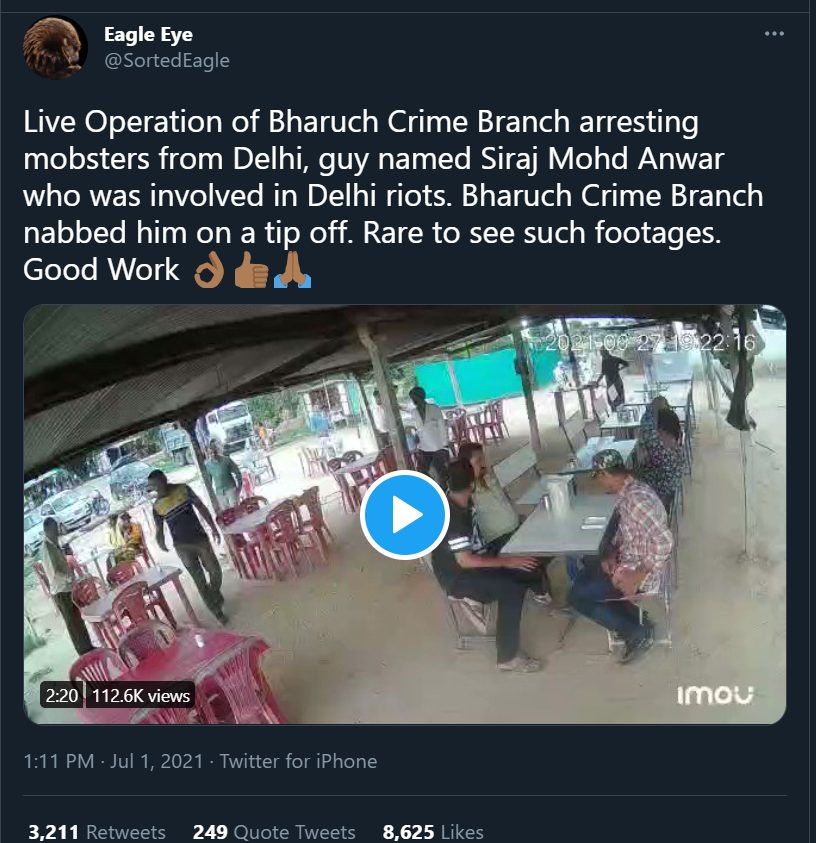
Task: Open Eagle Eye's profile avatar
Action: click(x=55, y=47)
